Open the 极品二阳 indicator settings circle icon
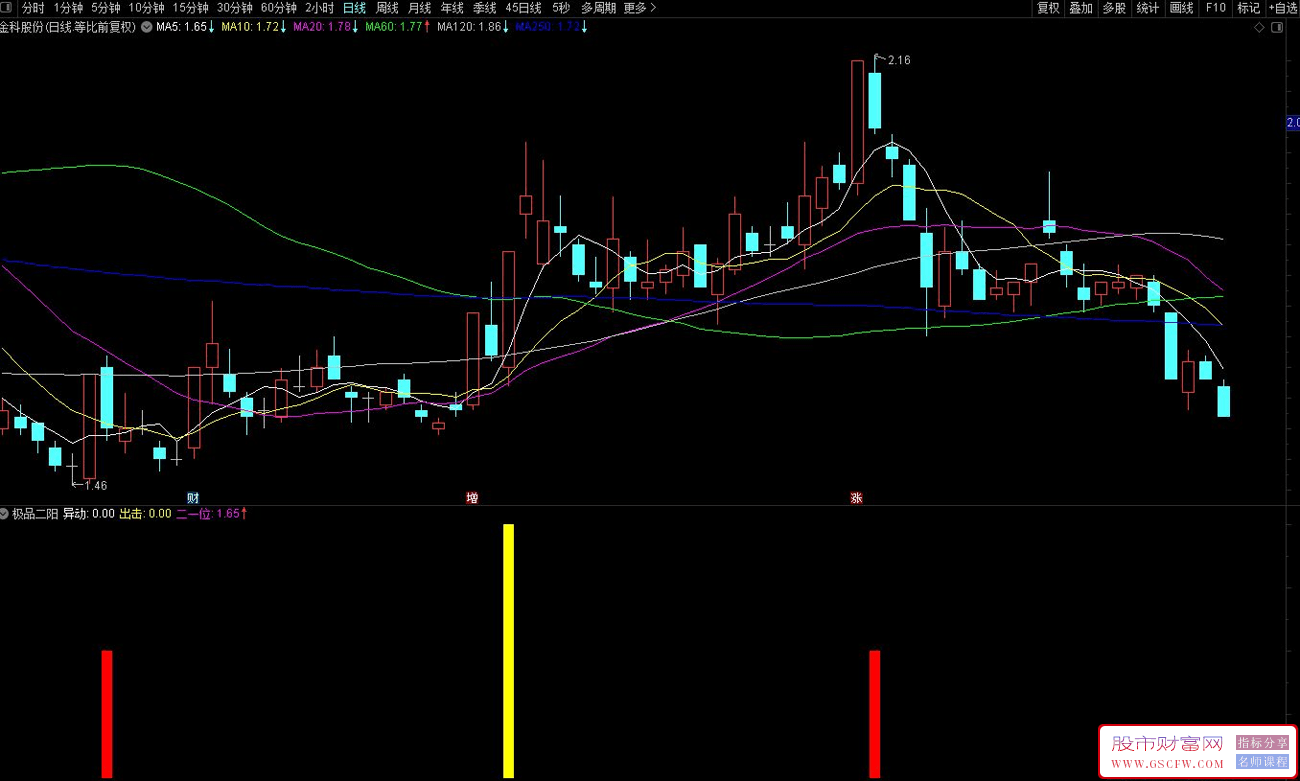 click(x=5, y=513)
